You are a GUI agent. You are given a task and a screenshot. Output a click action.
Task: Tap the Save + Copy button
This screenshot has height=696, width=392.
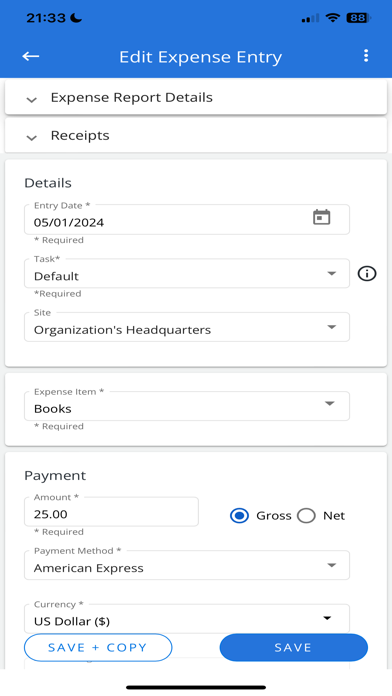pos(98,648)
